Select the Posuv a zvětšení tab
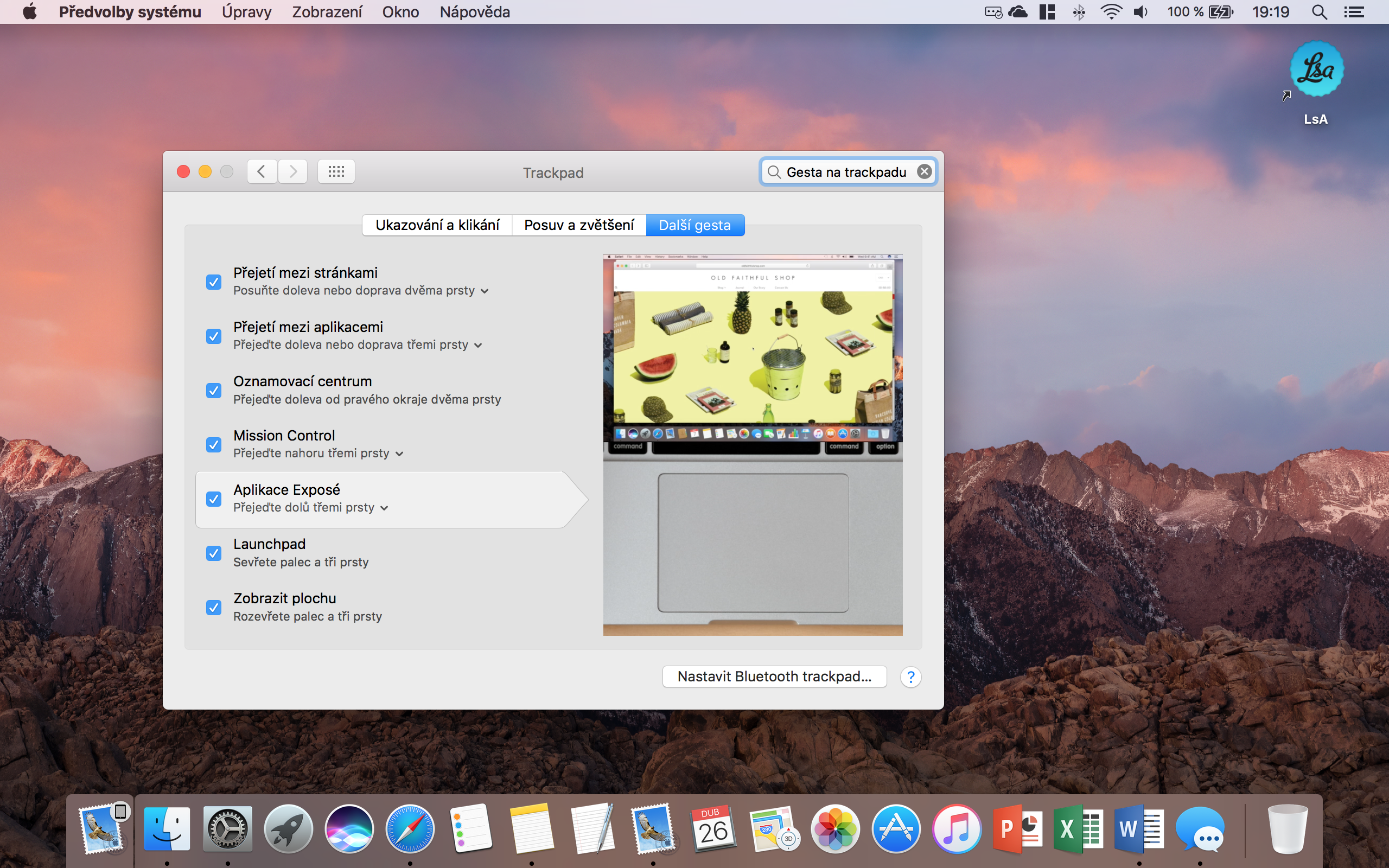The image size is (1389, 868). pyautogui.click(x=578, y=225)
